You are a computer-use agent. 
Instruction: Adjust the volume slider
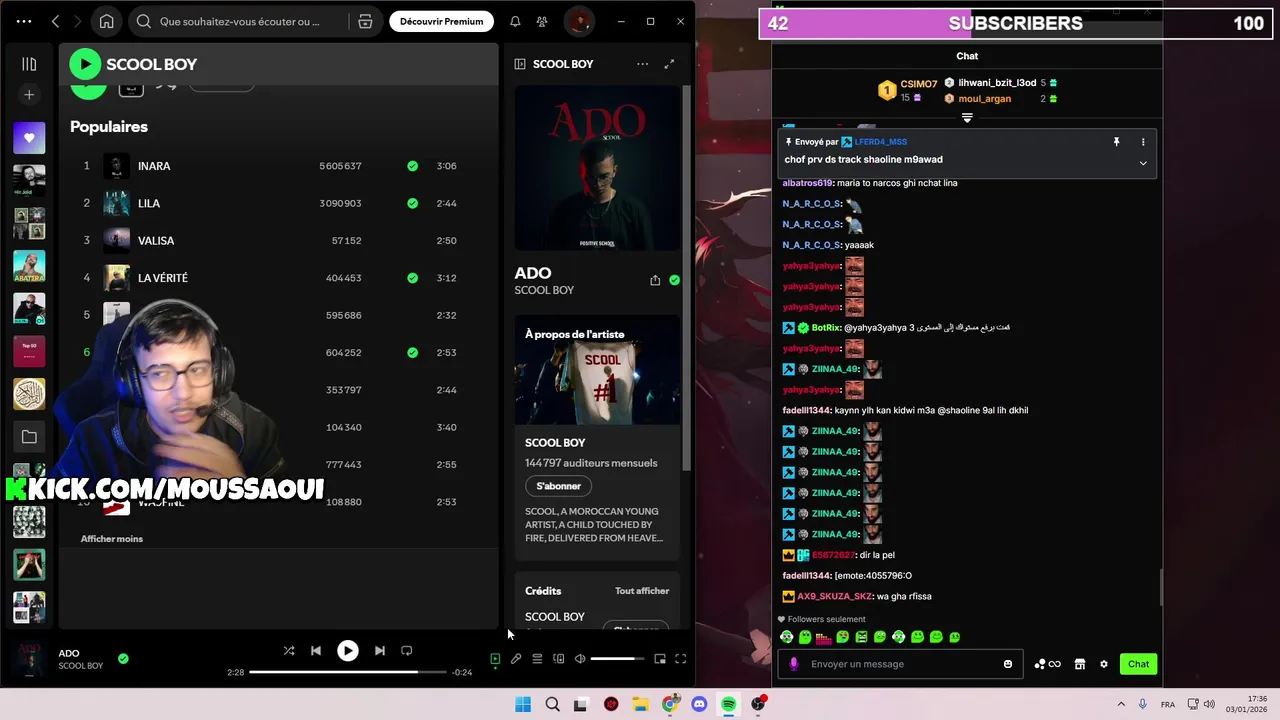click(x=617, y=659)
